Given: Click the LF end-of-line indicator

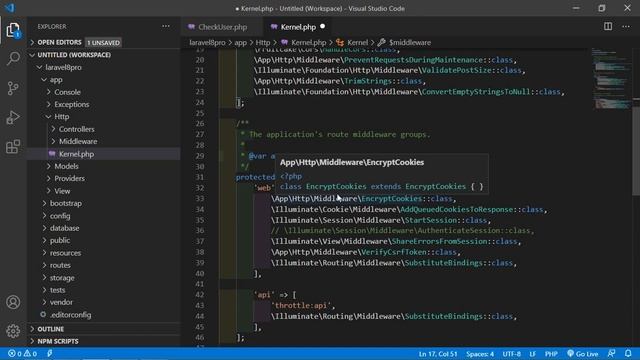Looking at the screenshot, I should (x=533, y=354).
